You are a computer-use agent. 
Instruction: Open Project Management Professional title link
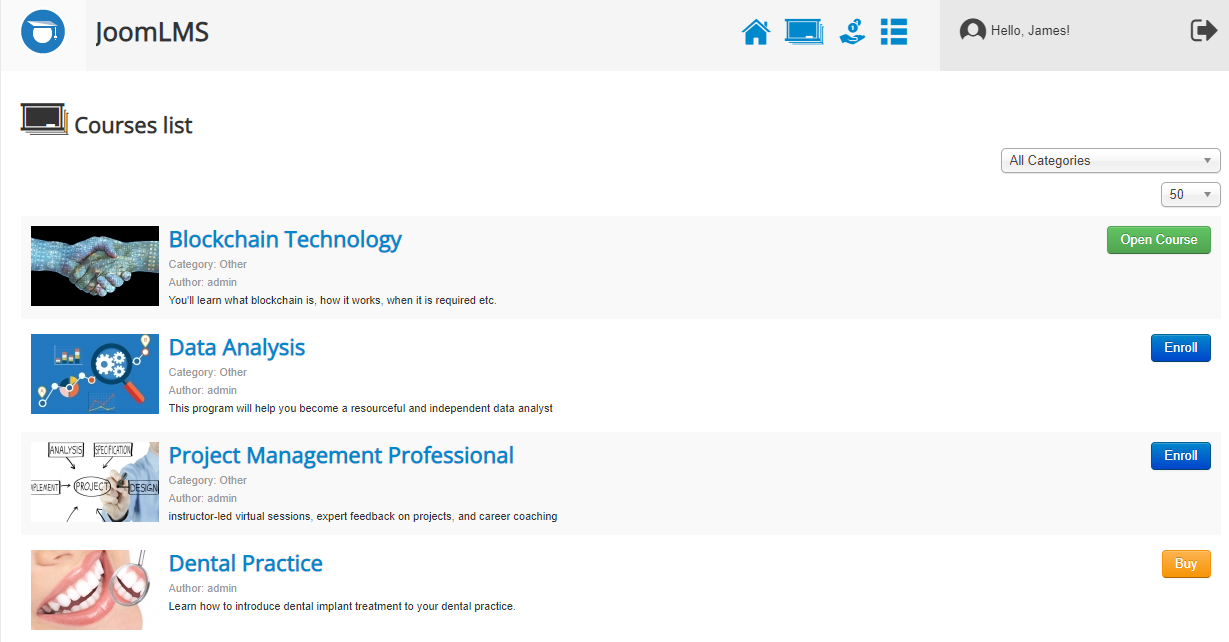[341, 456]
